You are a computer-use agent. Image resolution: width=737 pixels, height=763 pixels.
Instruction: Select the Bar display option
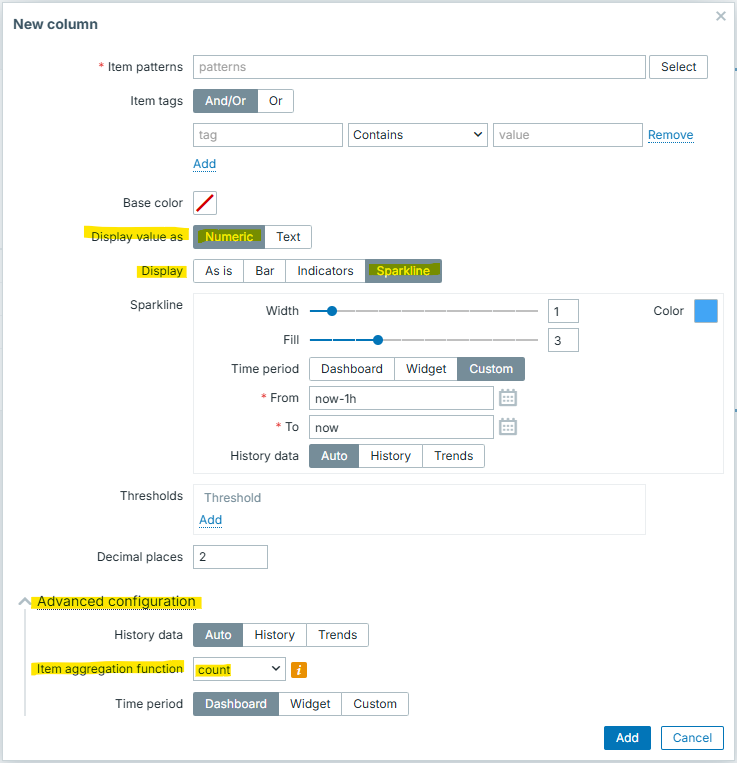click(265, 271)
